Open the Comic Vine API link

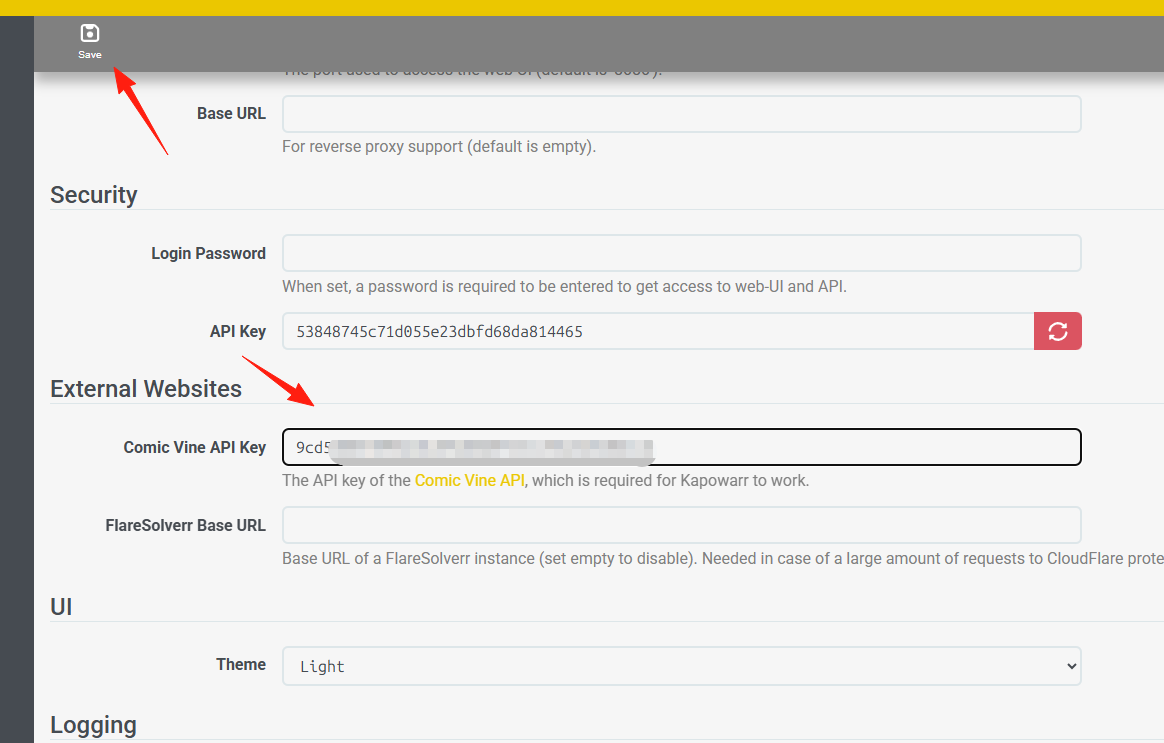click(469, 480)
